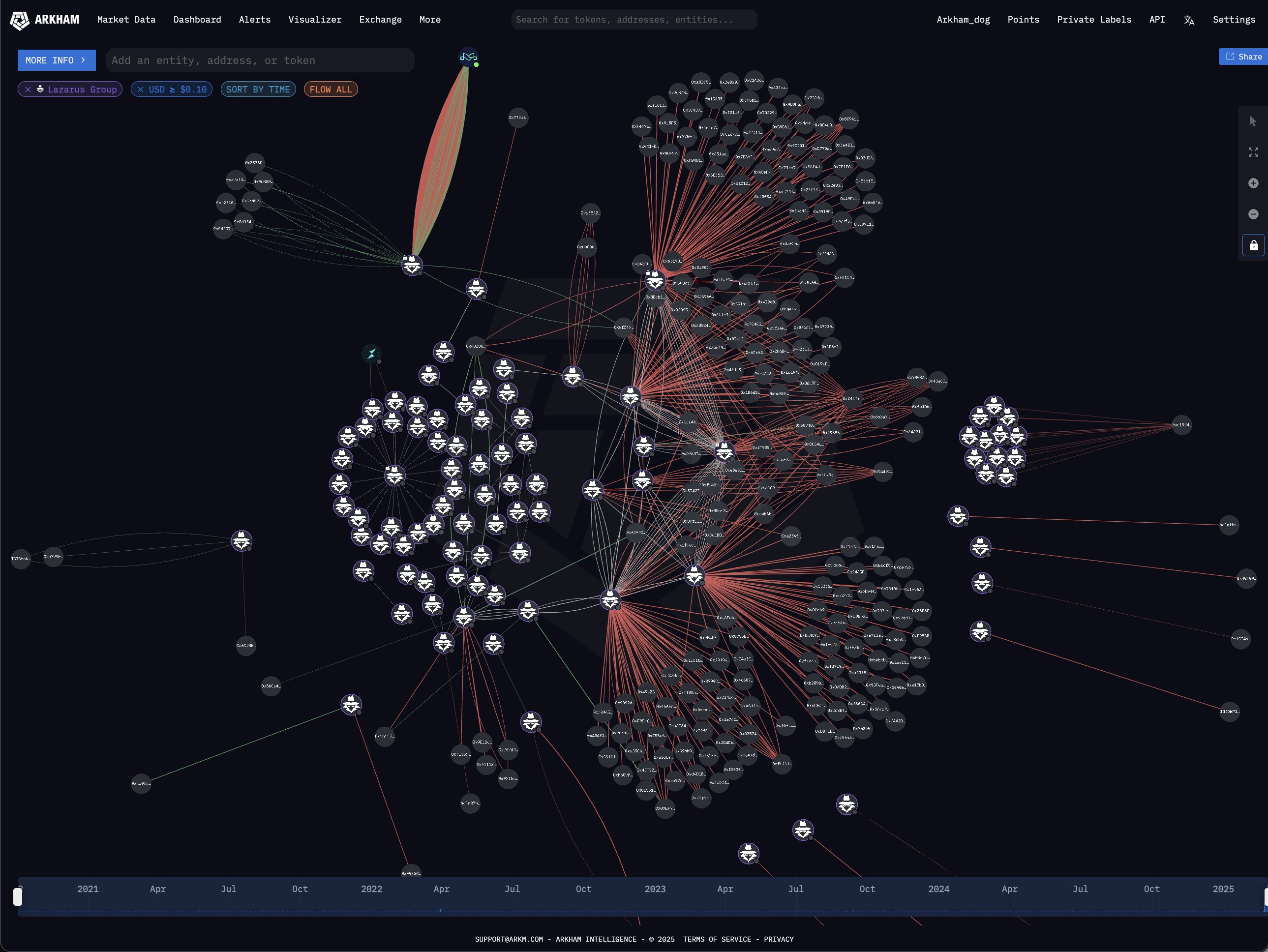This screenshot has width=1268, height=952.
Task: Toggle the FLOW ALL filter
Action: (330, 89)
